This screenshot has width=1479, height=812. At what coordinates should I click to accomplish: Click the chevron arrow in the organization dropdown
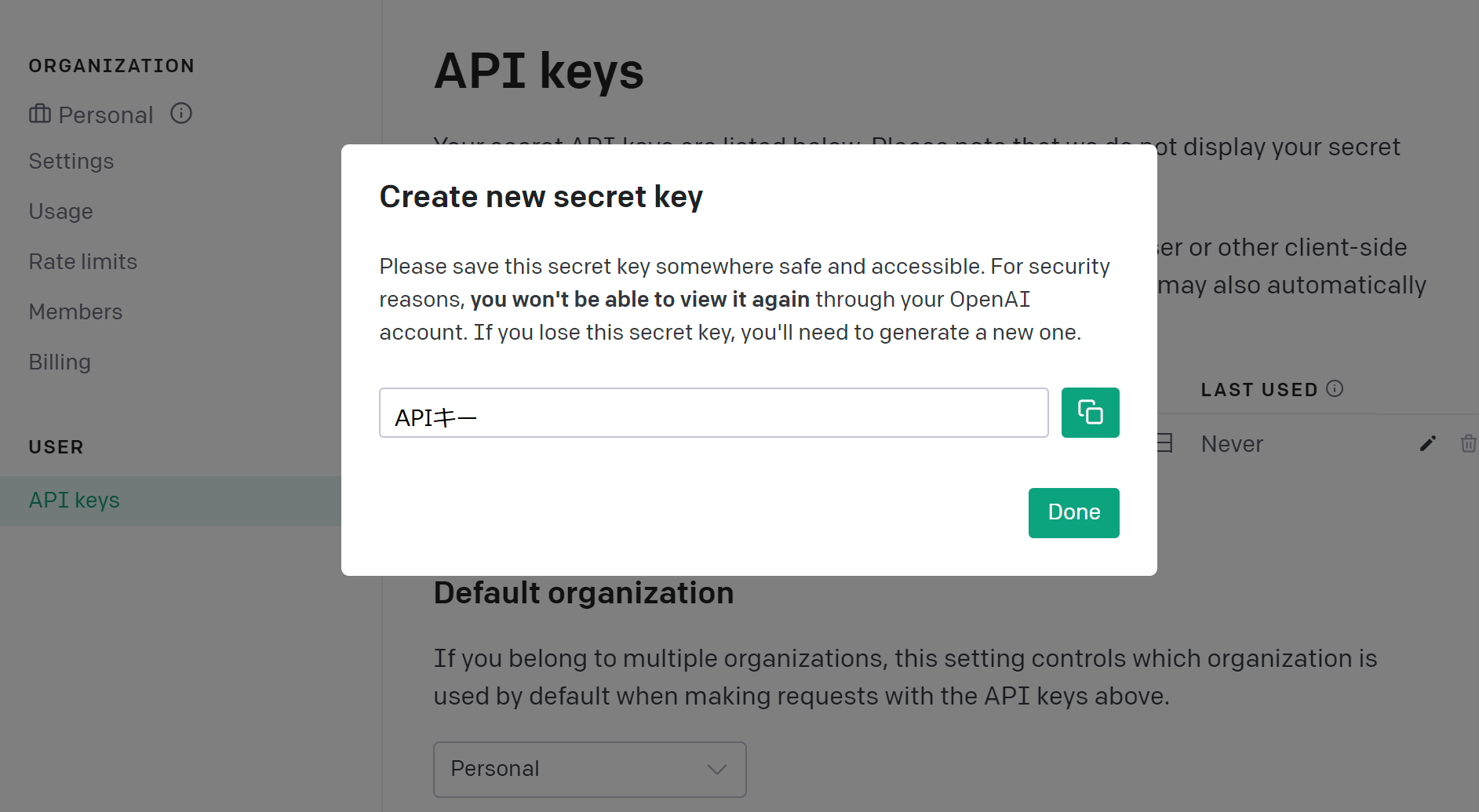[x=716, y=769]
